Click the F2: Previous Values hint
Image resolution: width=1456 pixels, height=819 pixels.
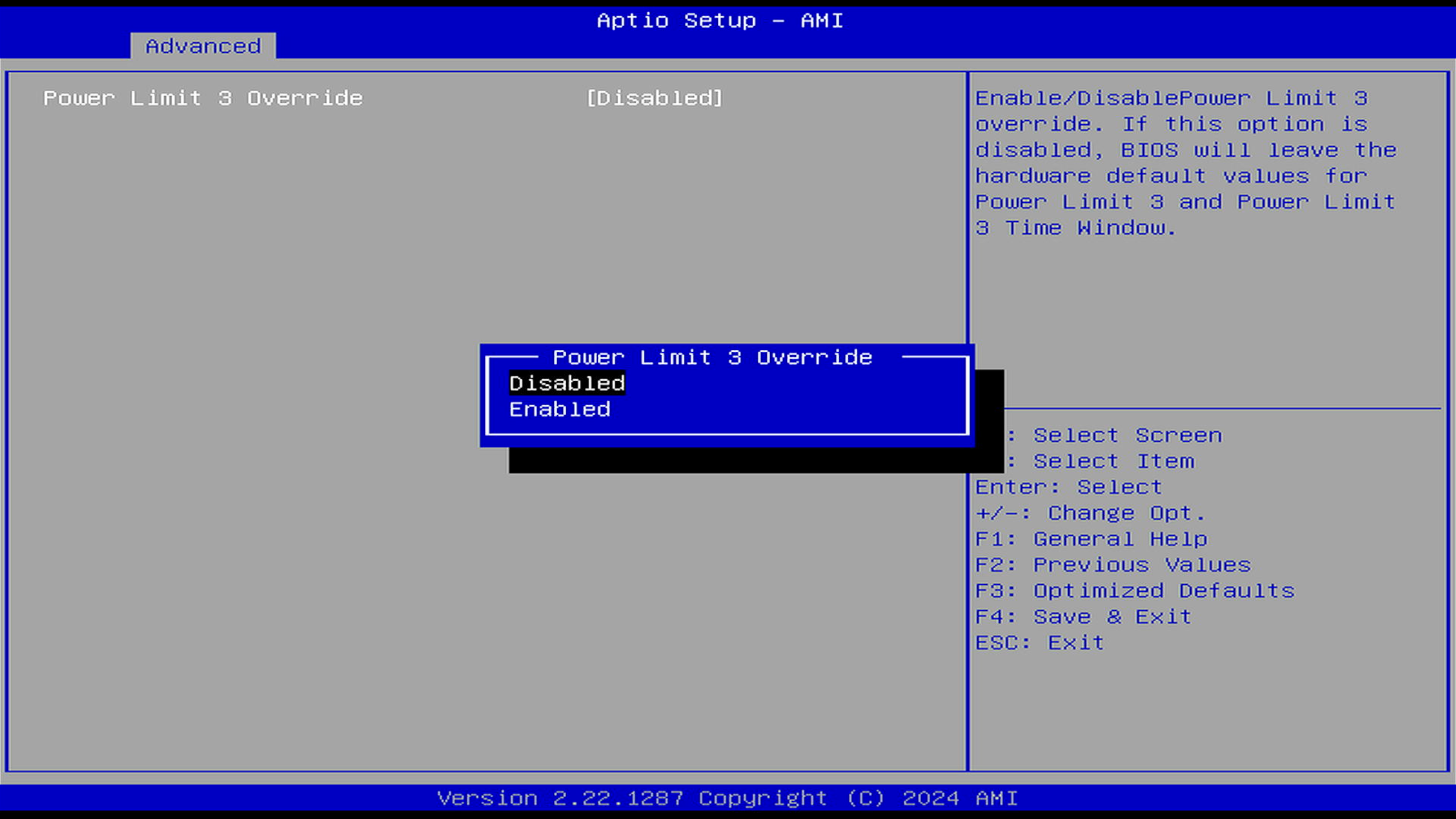(x=1112, y=565)
